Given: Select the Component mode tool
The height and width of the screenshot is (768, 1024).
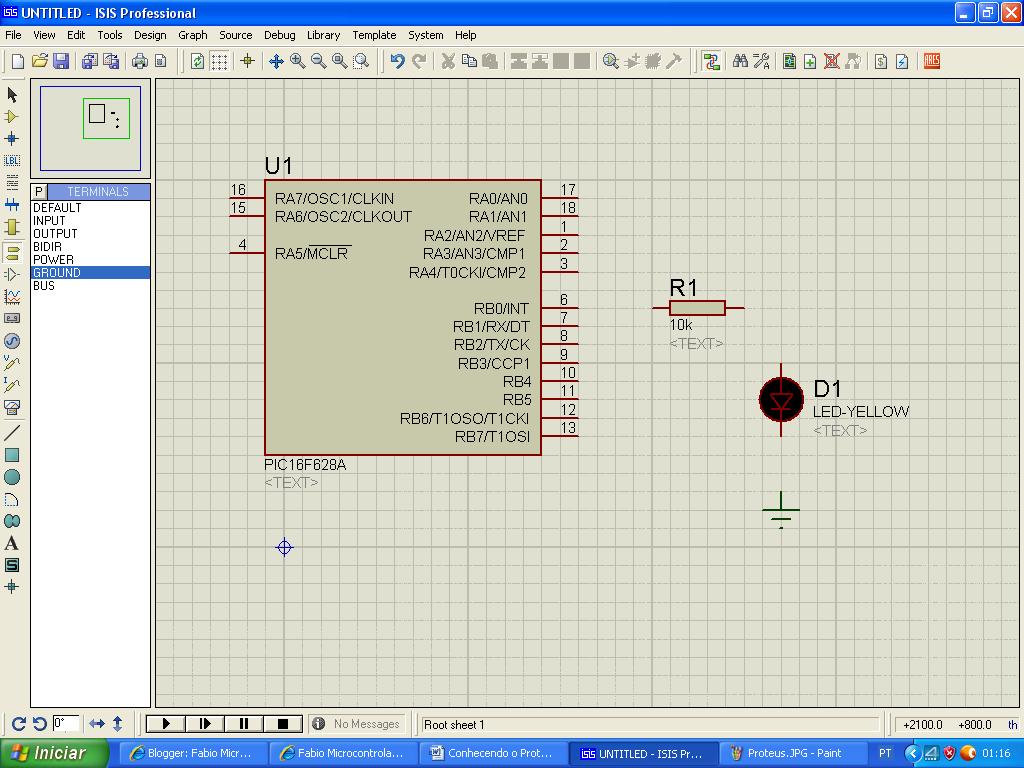Looking at the screenshot, I should pyautogui.click(x=12, y=117).
